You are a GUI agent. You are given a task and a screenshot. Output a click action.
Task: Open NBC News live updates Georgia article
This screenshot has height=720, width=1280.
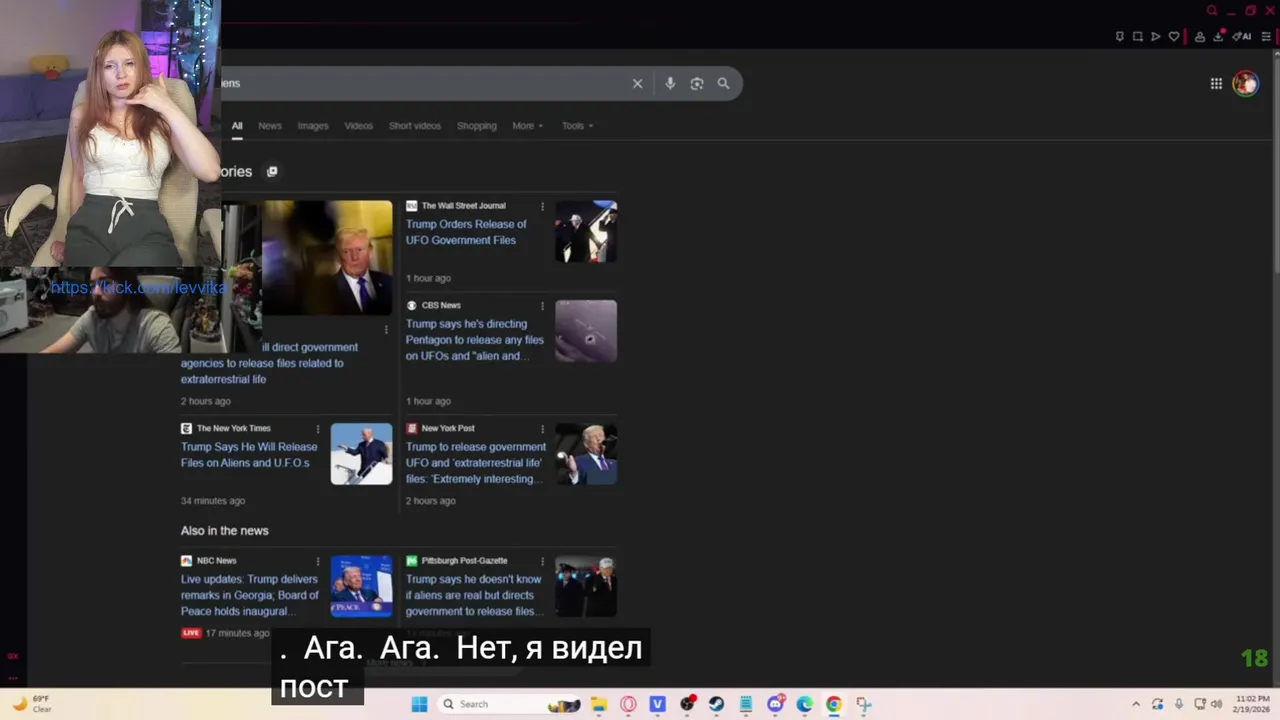point(250,595)
